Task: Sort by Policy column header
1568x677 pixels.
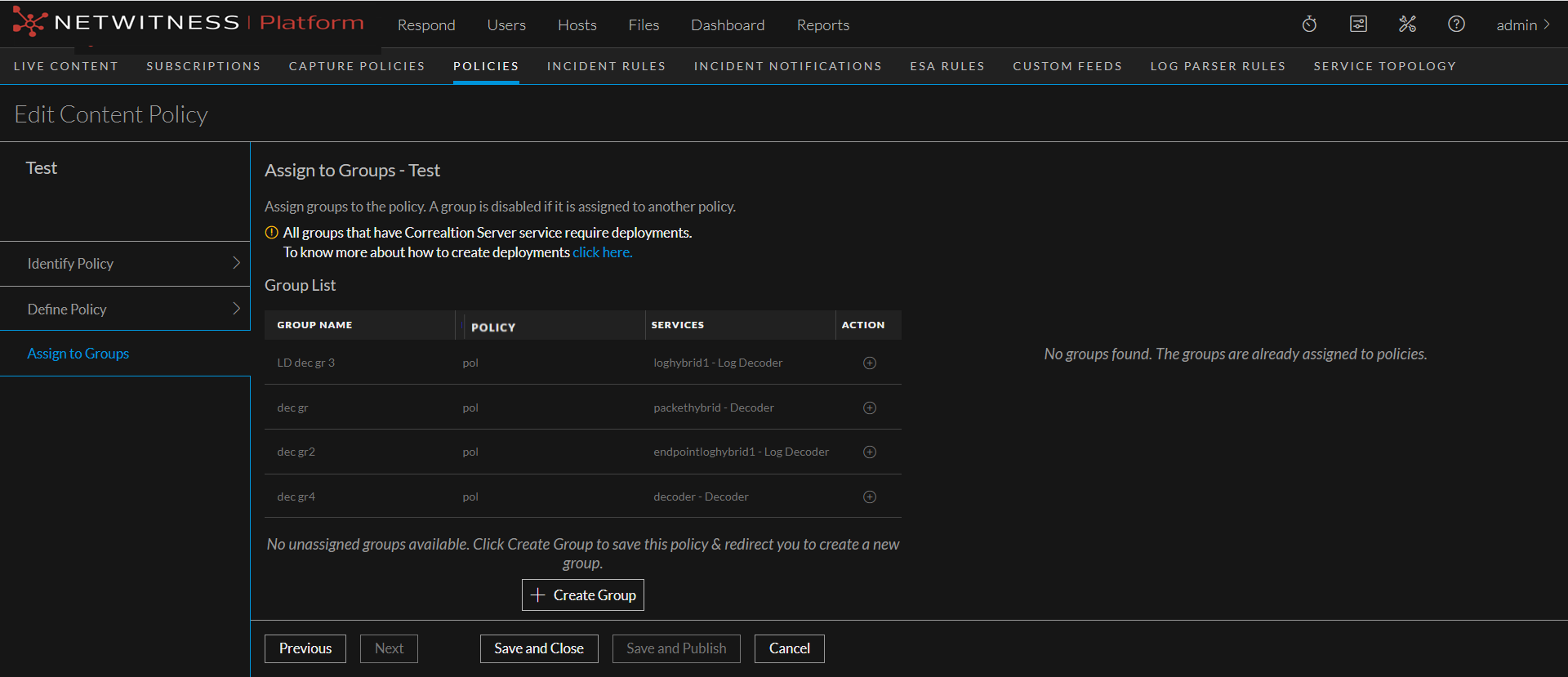Action: tap(493, 327)
